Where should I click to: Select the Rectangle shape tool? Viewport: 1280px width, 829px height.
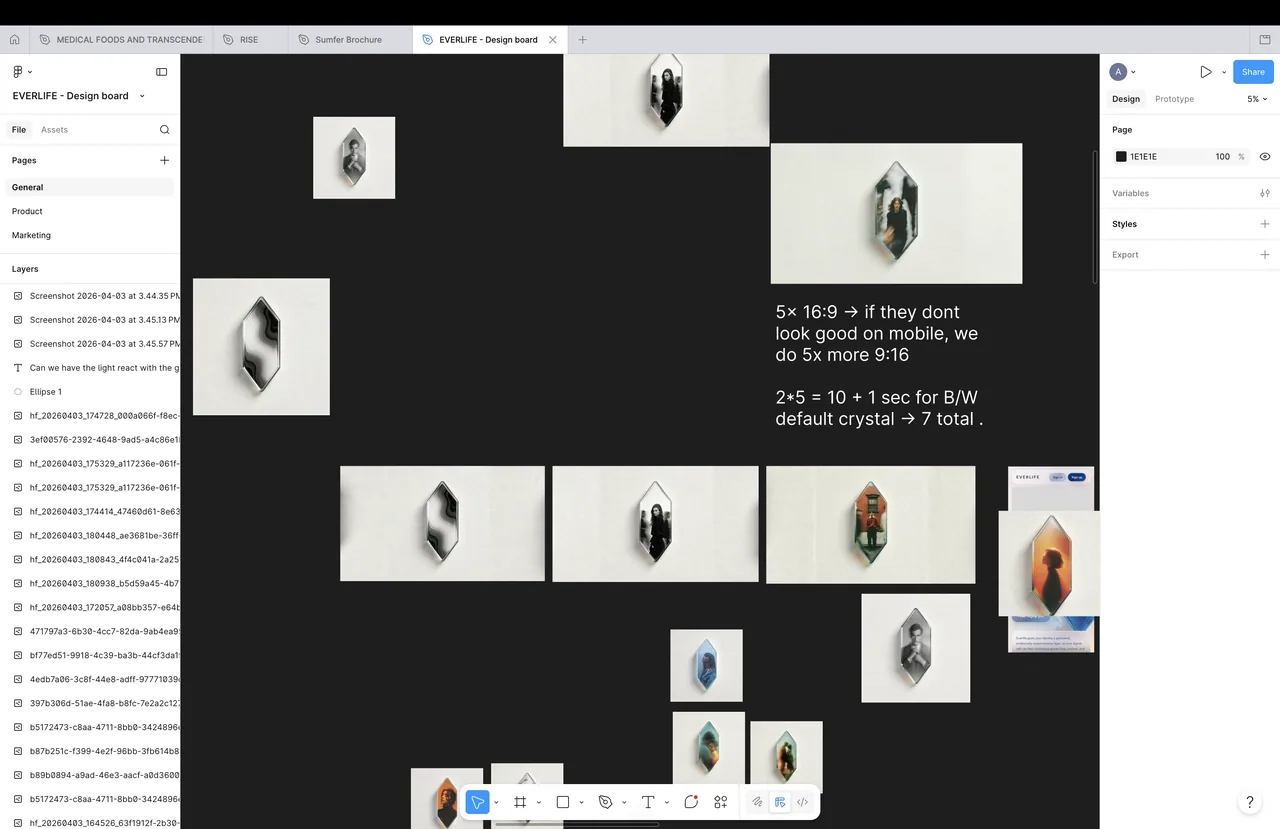(563, 802)
